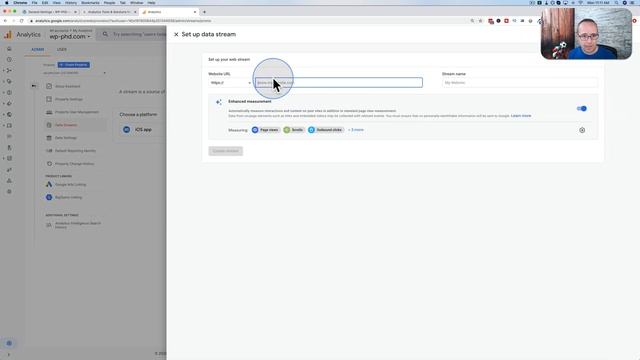640x360 pixels.
Task: Click the Enhanced measurement sparkle icon
Action: 219,102
